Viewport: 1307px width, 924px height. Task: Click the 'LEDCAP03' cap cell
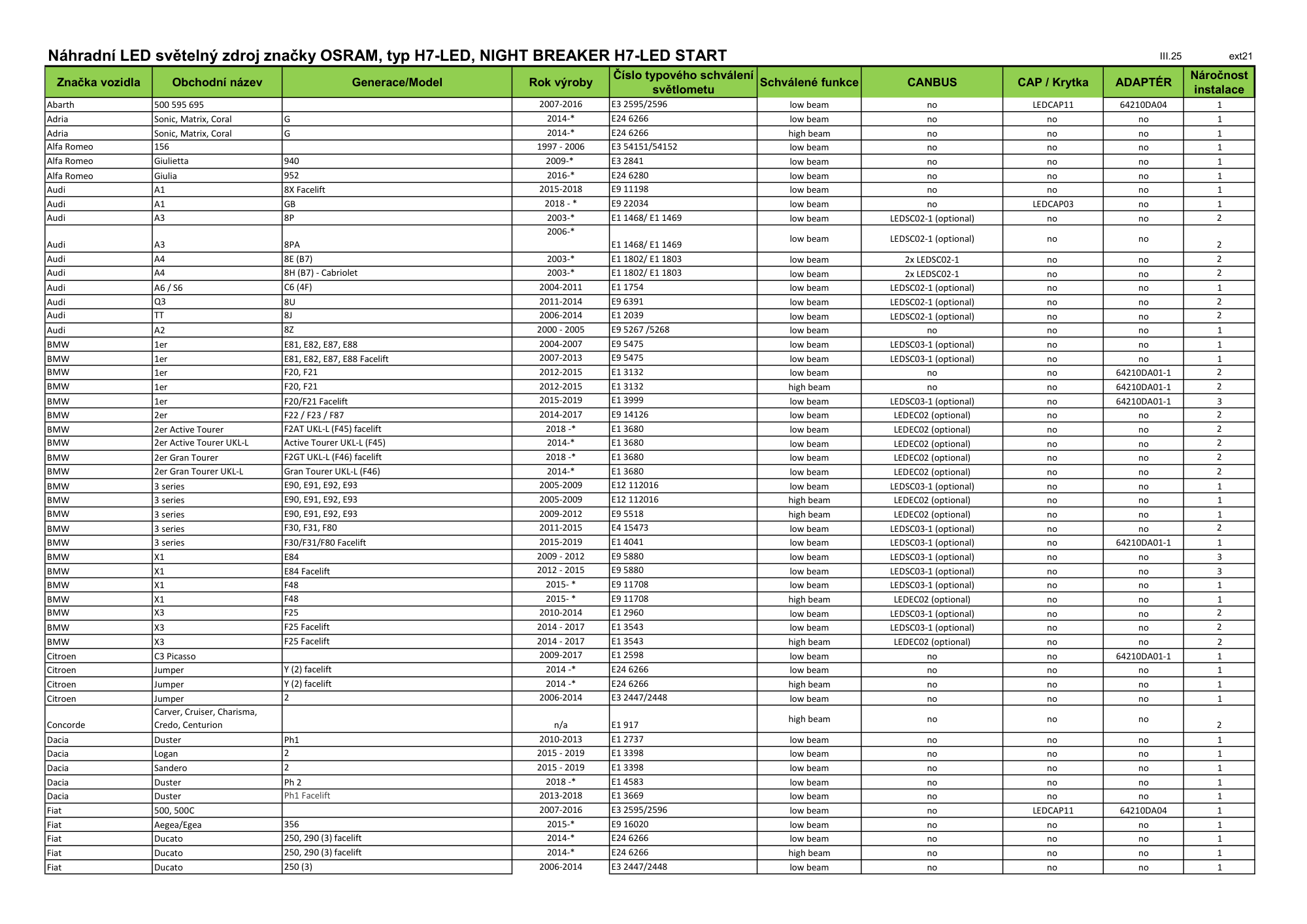pyautogui.click(x=1053, y=204)
